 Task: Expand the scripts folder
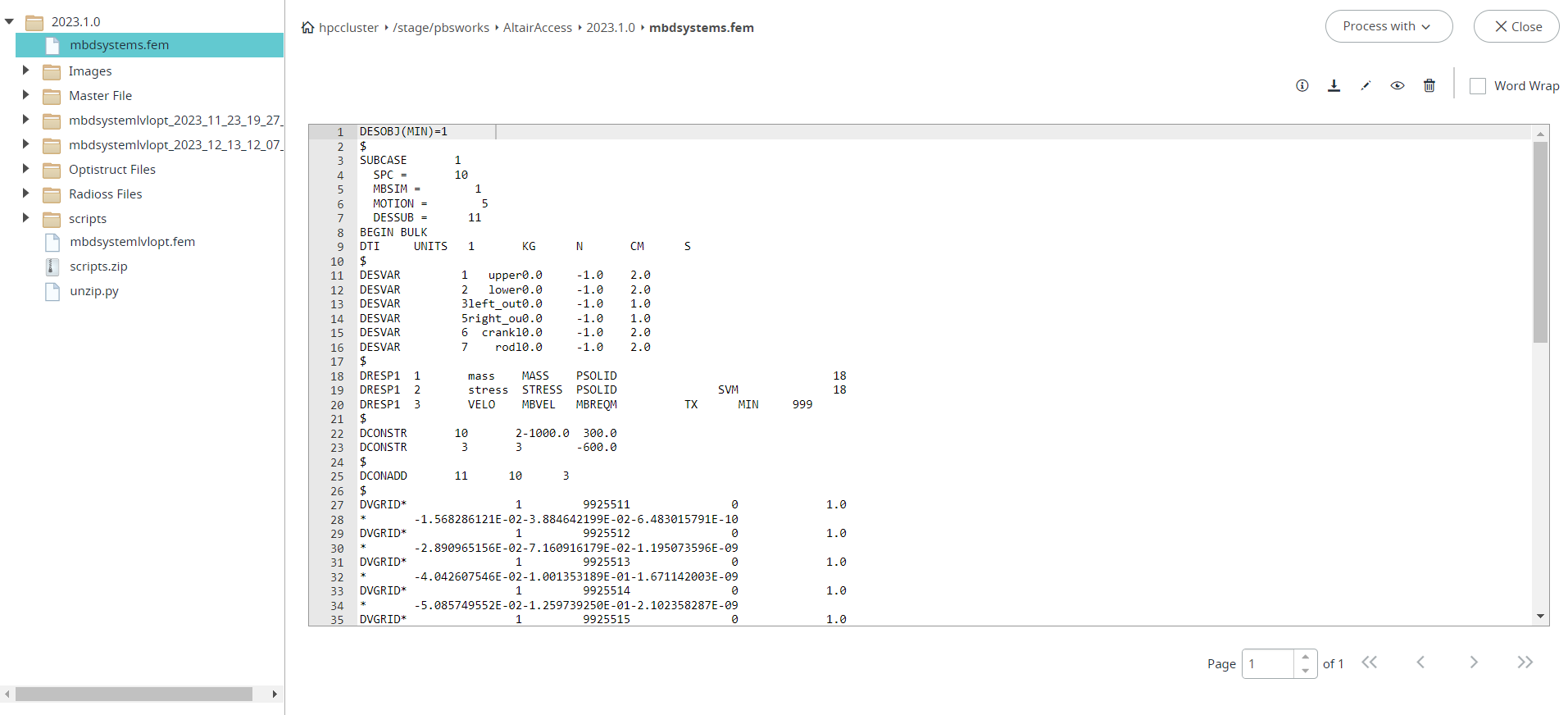(x=25, y=218)
